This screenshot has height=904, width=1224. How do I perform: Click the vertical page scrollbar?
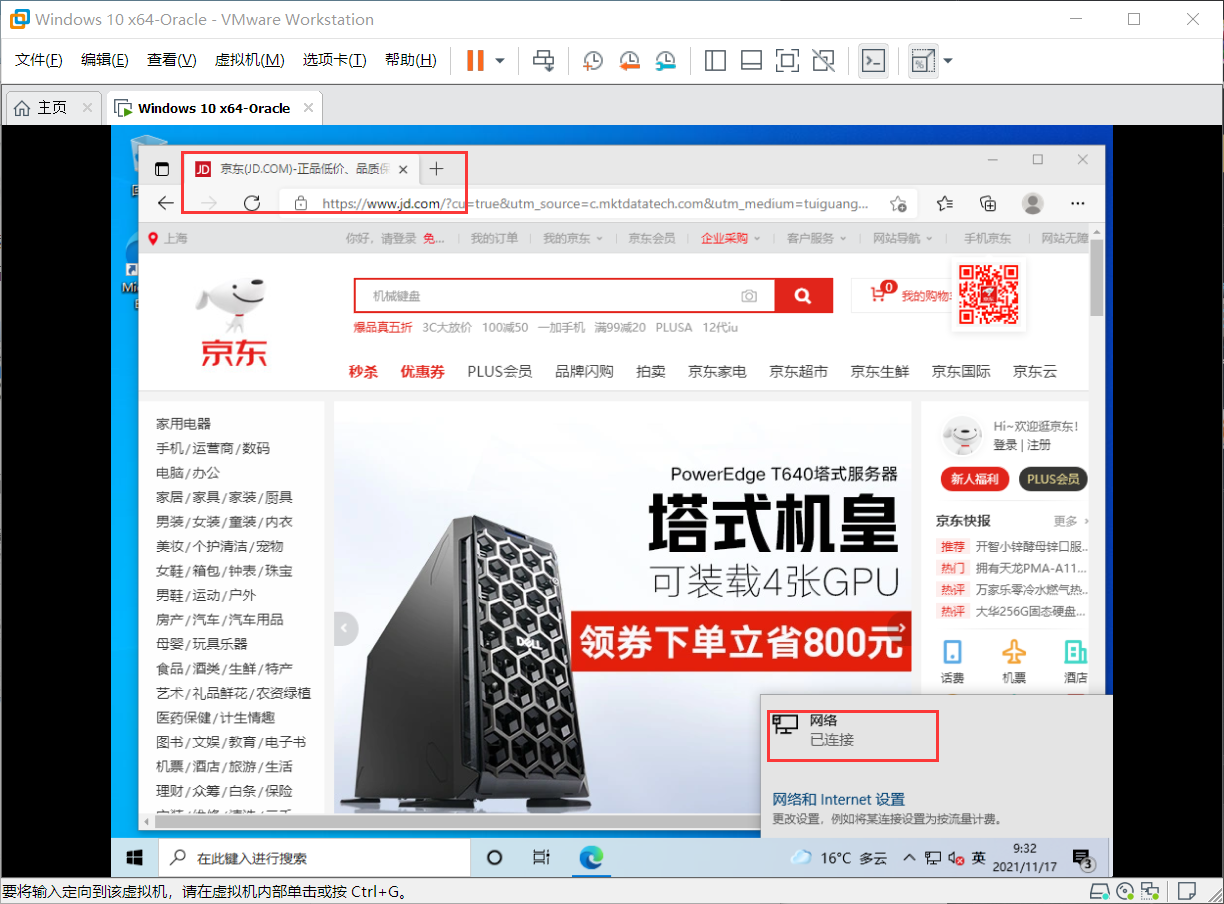[1097, 276]
